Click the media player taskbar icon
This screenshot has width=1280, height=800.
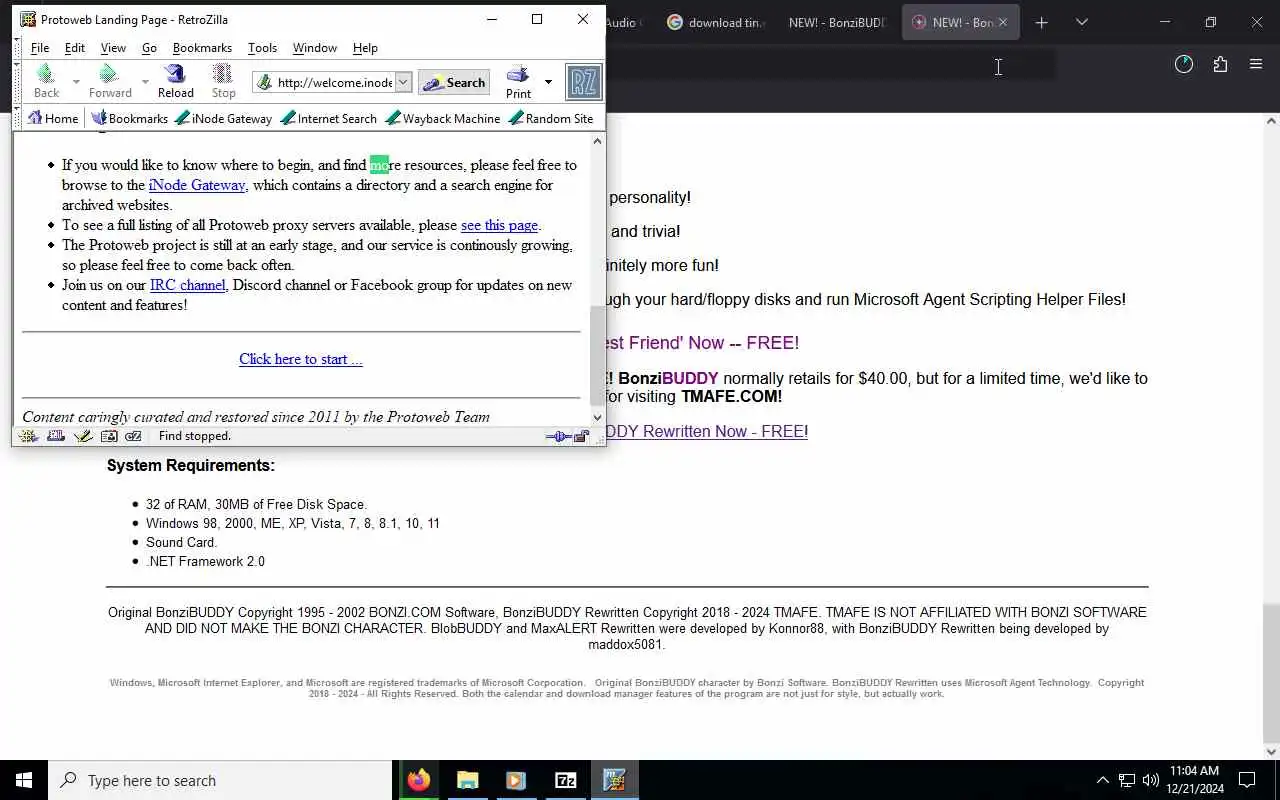point(516,780)
